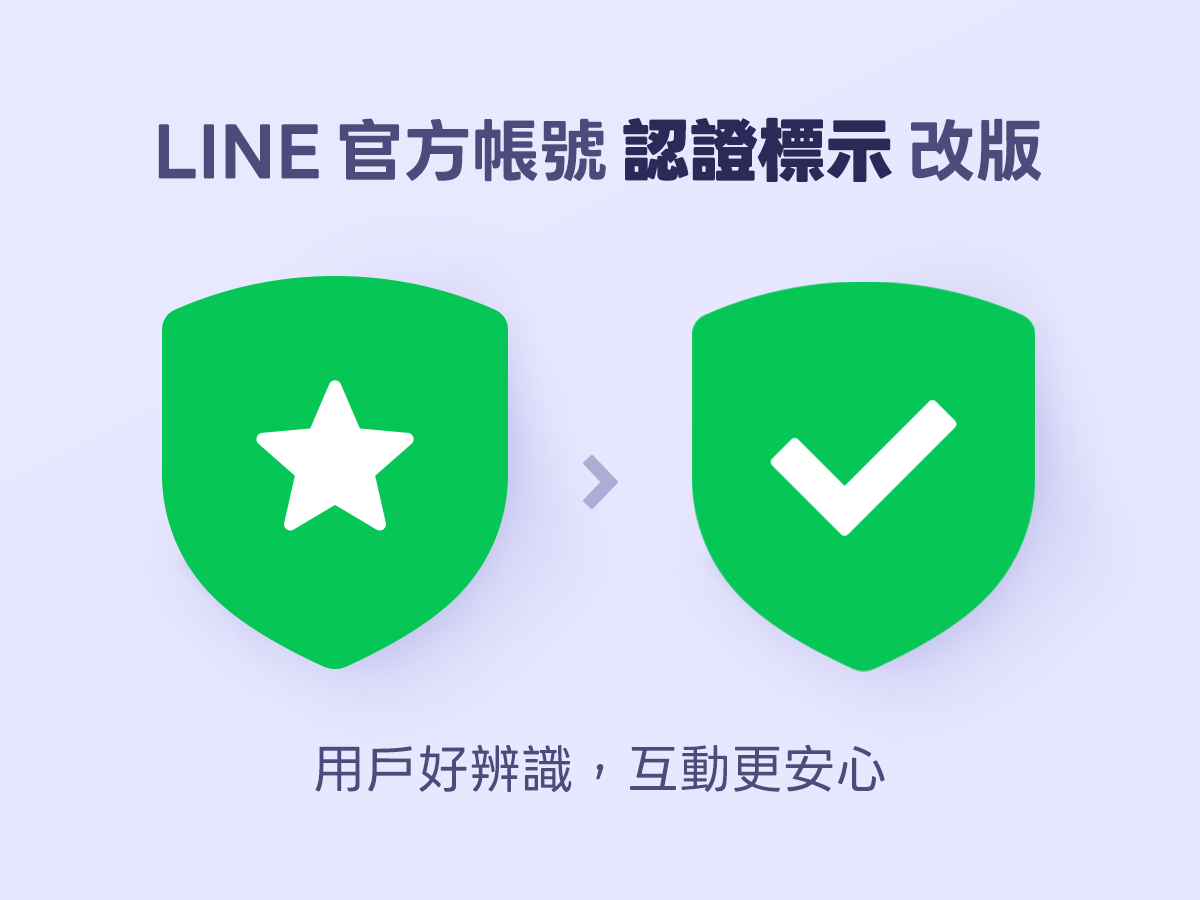The image size is (1200, 900).
Task: Select the new green checkmark shield badge
Action: click(x=863, y=477)
